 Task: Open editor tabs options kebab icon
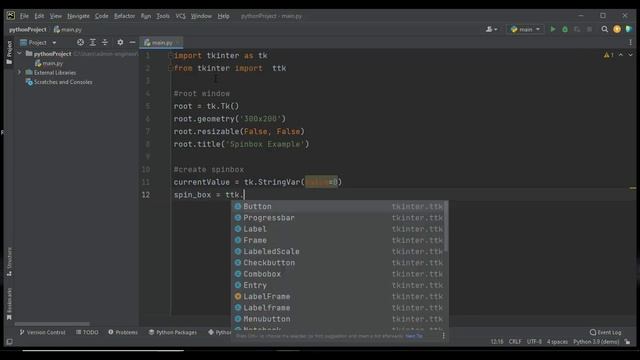coord(630,42)
